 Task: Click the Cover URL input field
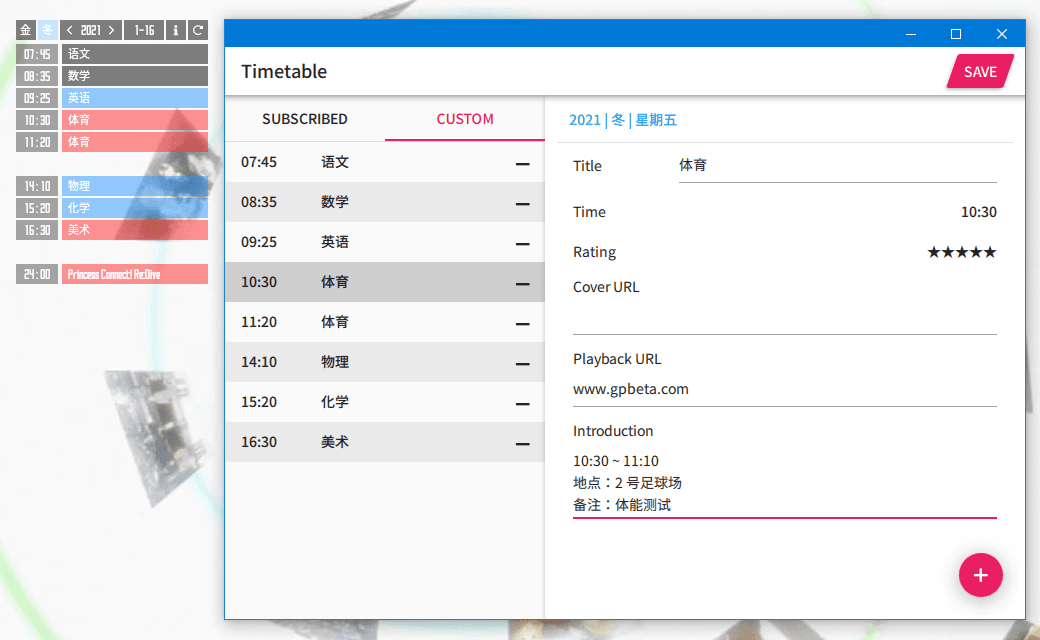pos(785,318)
